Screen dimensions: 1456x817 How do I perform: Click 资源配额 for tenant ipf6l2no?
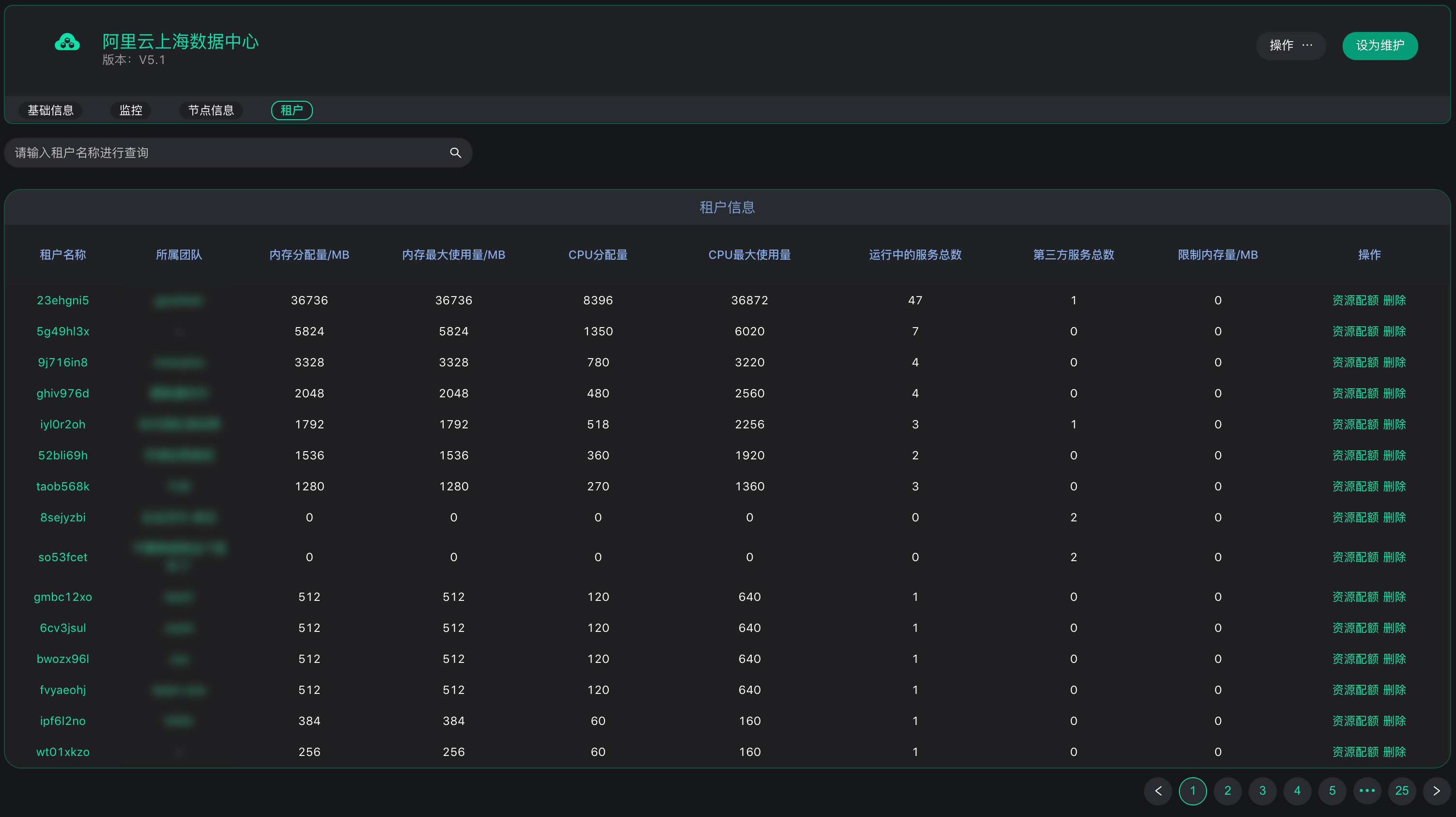coord(1355,722)
